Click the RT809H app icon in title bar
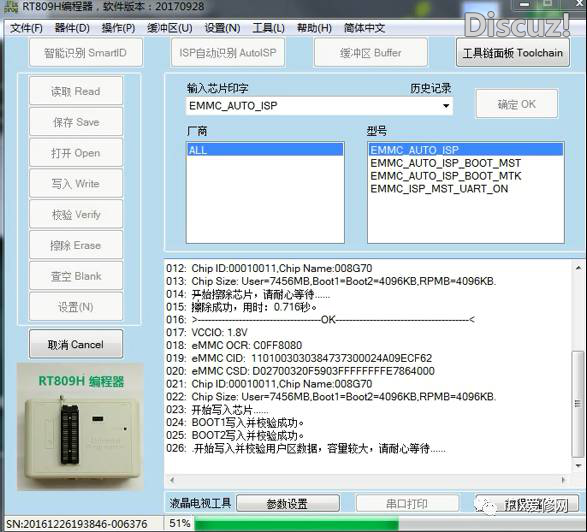This screenshot has height=532, width=587. pos(10,6)
